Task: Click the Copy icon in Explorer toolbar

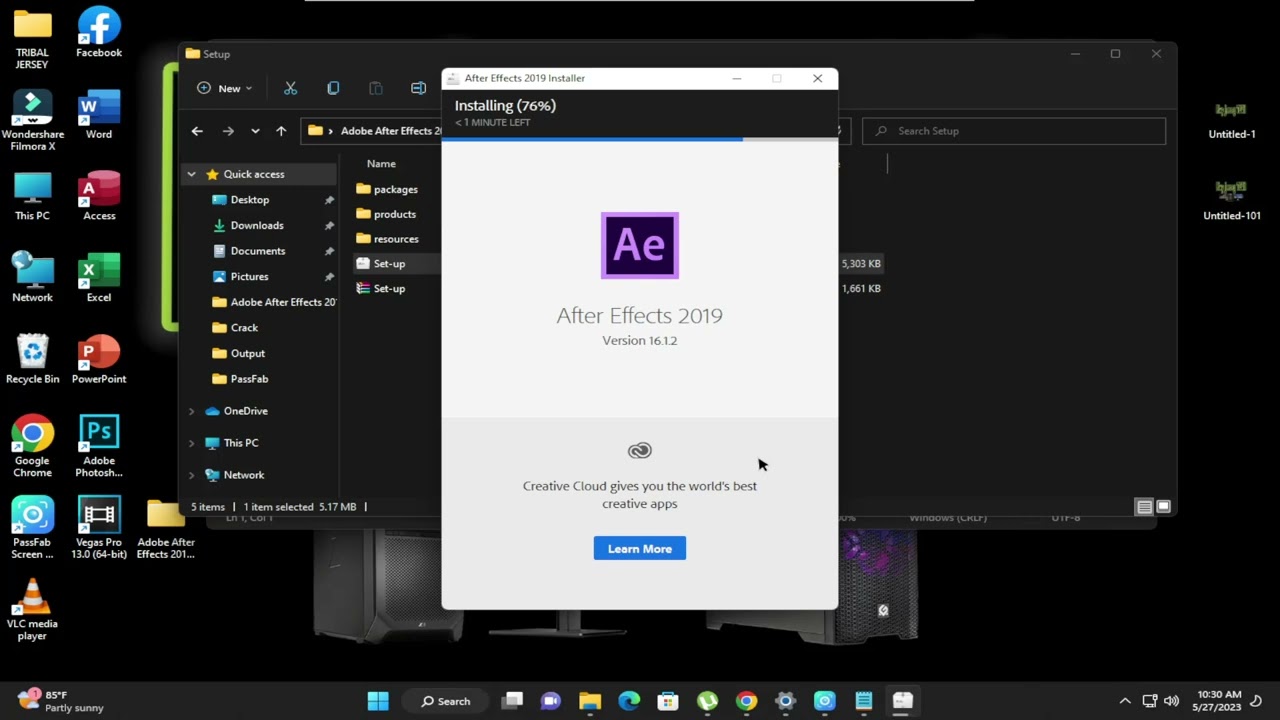Action: point(333,88)
